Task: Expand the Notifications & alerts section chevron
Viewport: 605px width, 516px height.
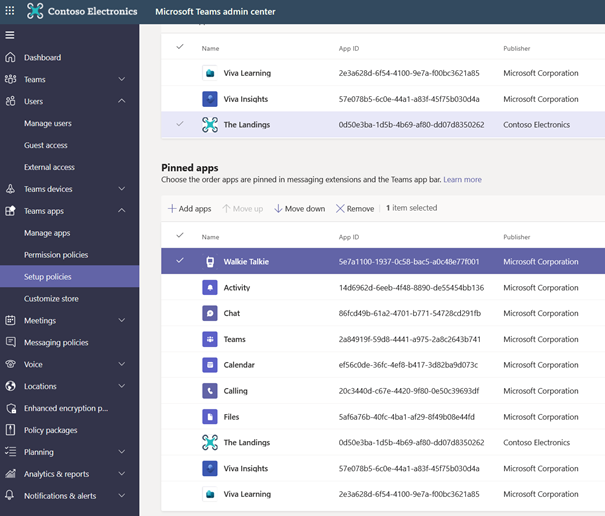Action: tap(122, 496)
